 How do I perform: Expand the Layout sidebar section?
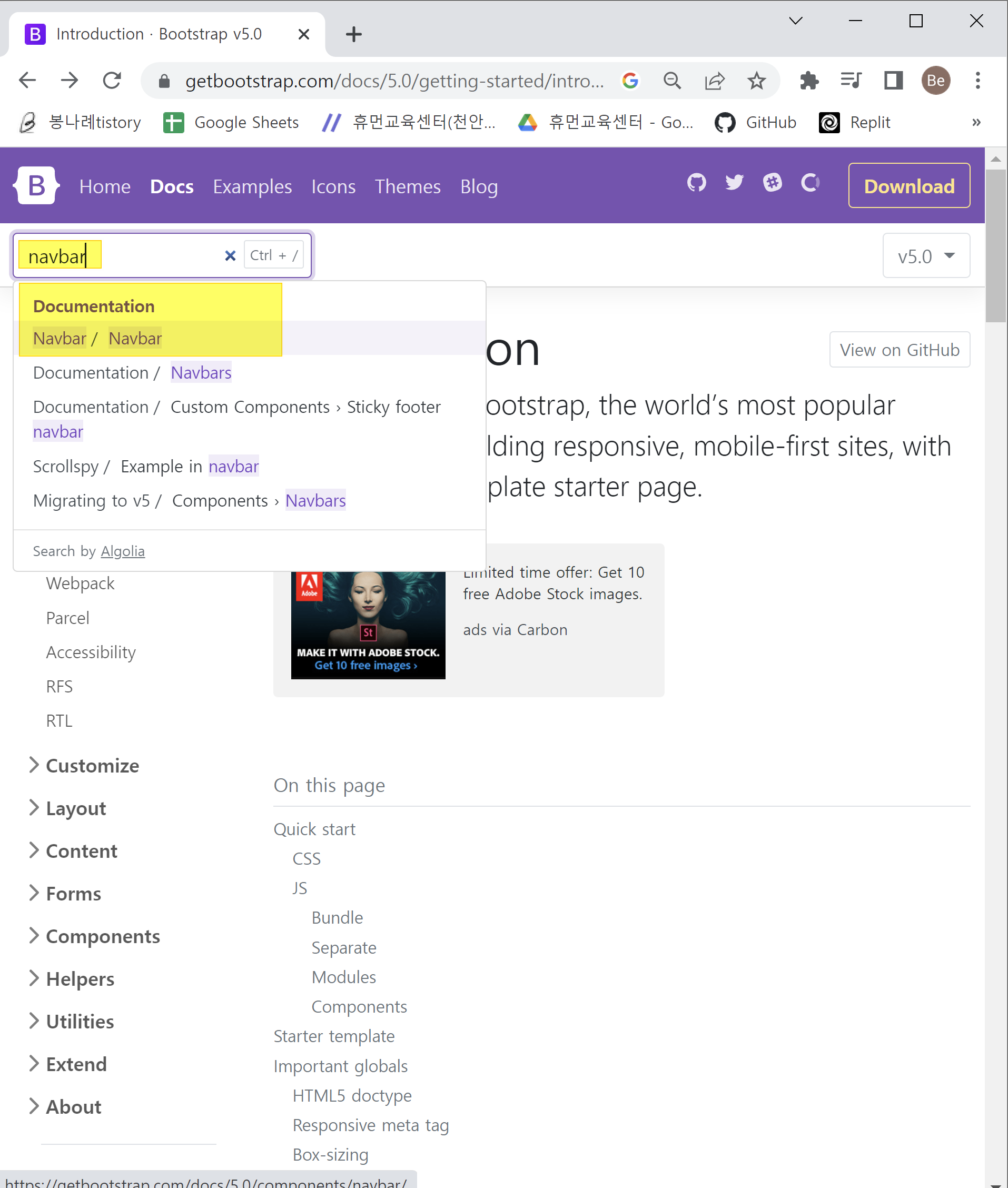tap(68, 808)
